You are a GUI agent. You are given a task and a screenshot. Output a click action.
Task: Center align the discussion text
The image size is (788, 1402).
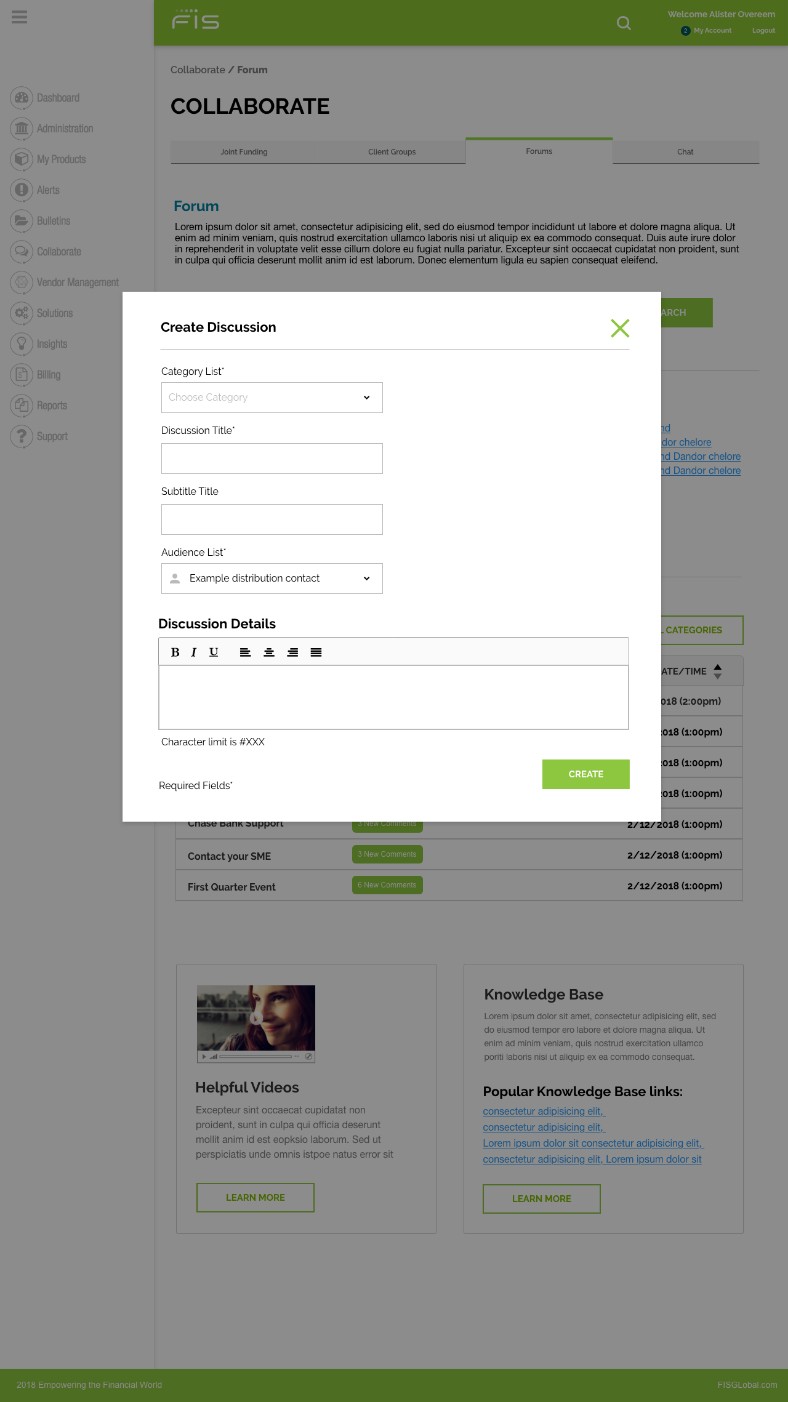click(269, 652)
